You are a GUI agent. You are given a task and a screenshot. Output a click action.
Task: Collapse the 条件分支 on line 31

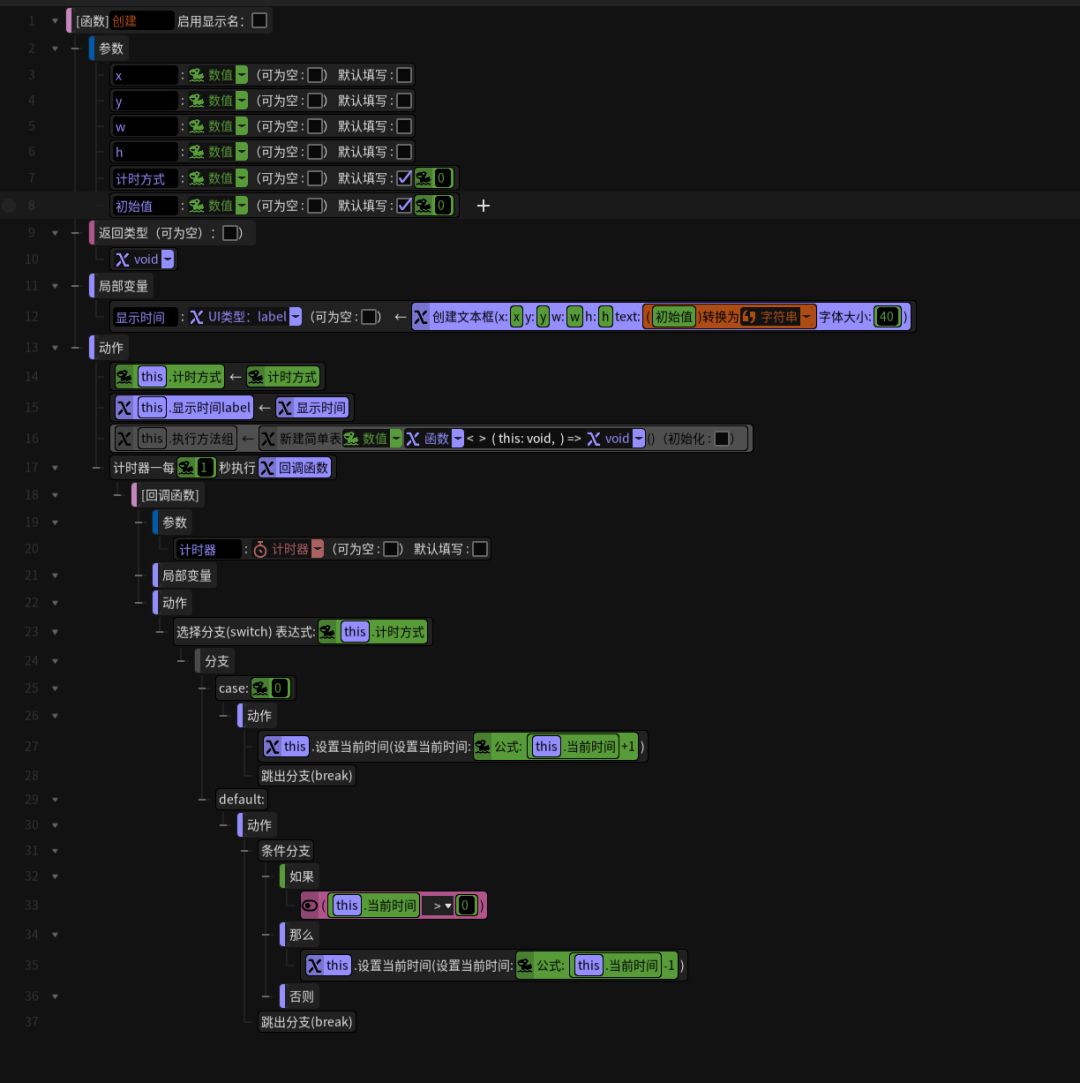[55, 851]
